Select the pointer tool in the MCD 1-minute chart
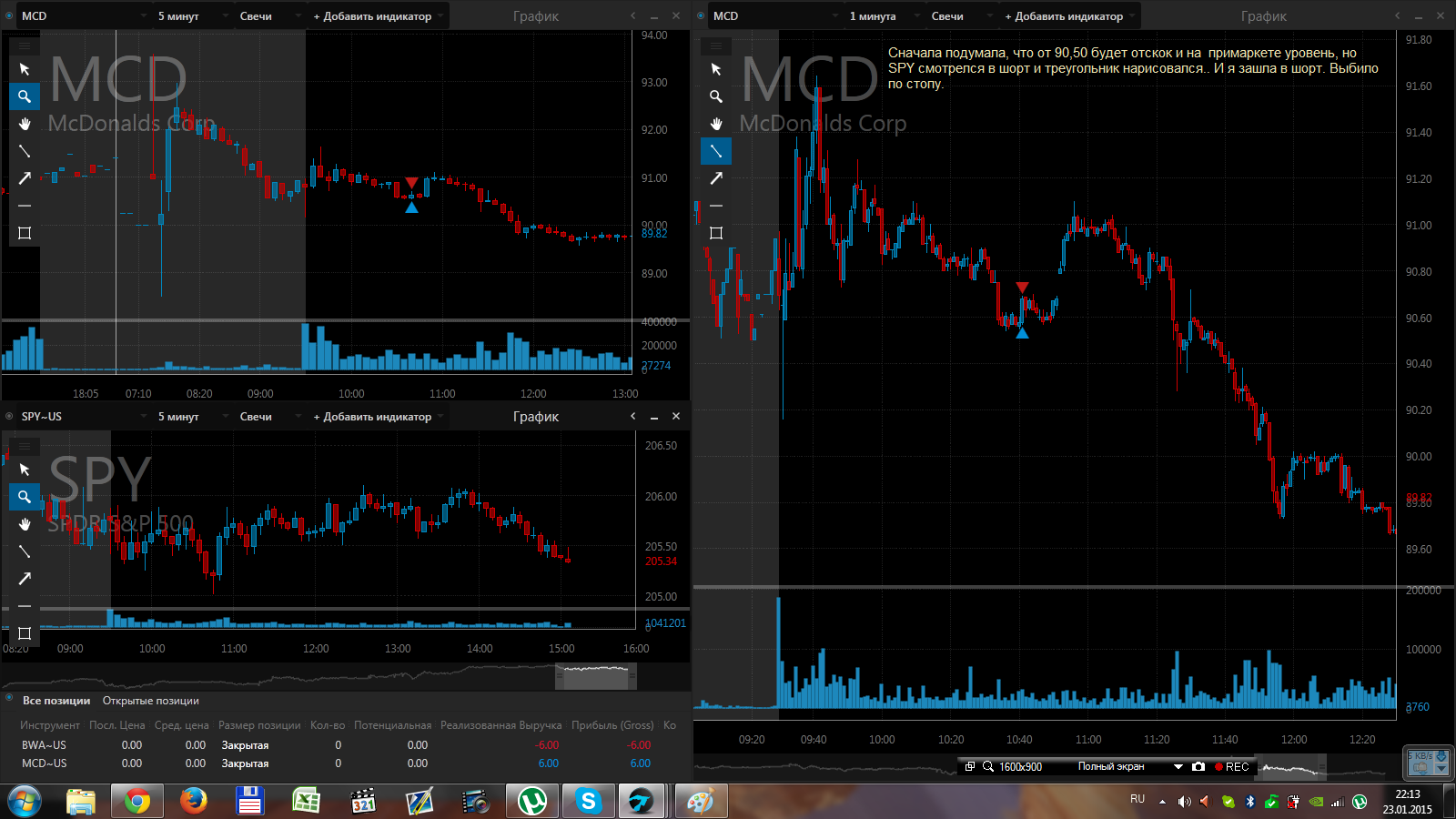Viewport: 1456px width, 819px height. [x=716, y=69]
